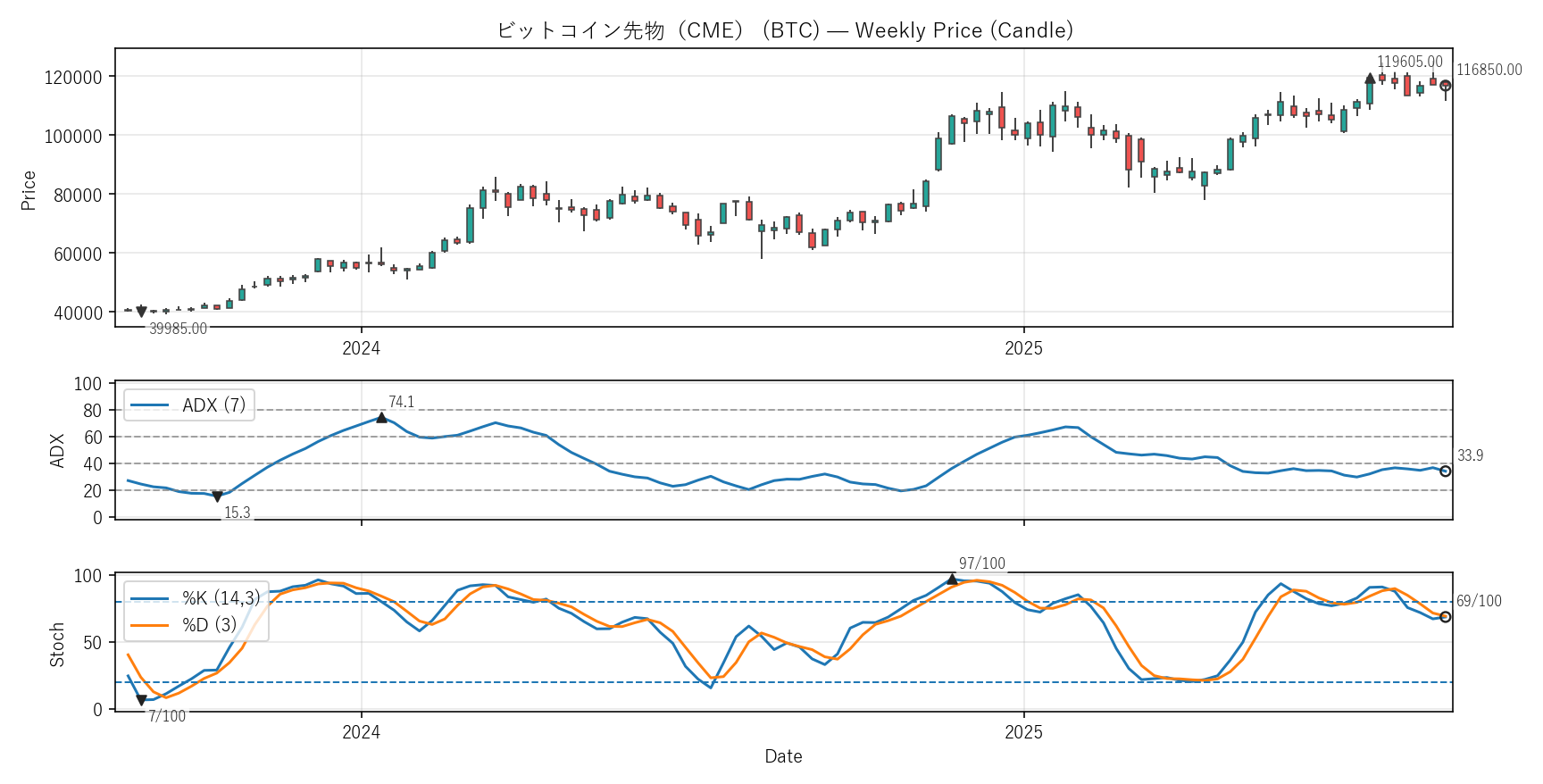Click the 97/100 stochastic peak annotation
The image size is (1543, 784).
click(981, 563)
